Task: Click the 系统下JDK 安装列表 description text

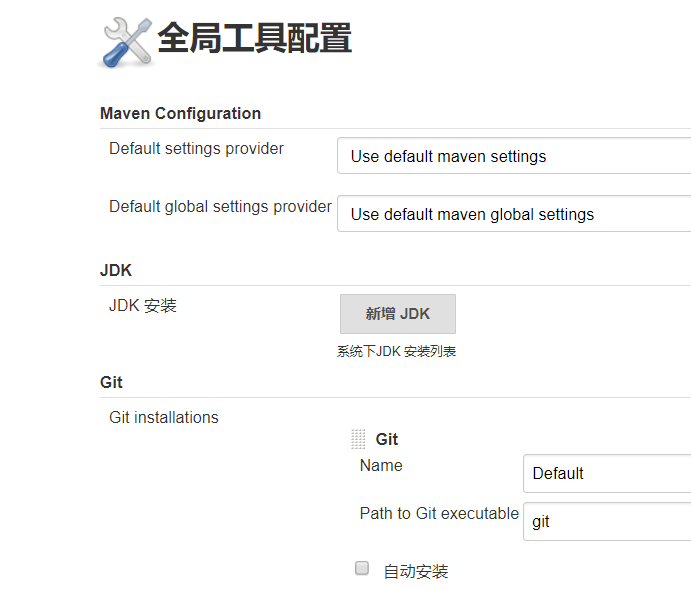Action: (x=396, y=351)
